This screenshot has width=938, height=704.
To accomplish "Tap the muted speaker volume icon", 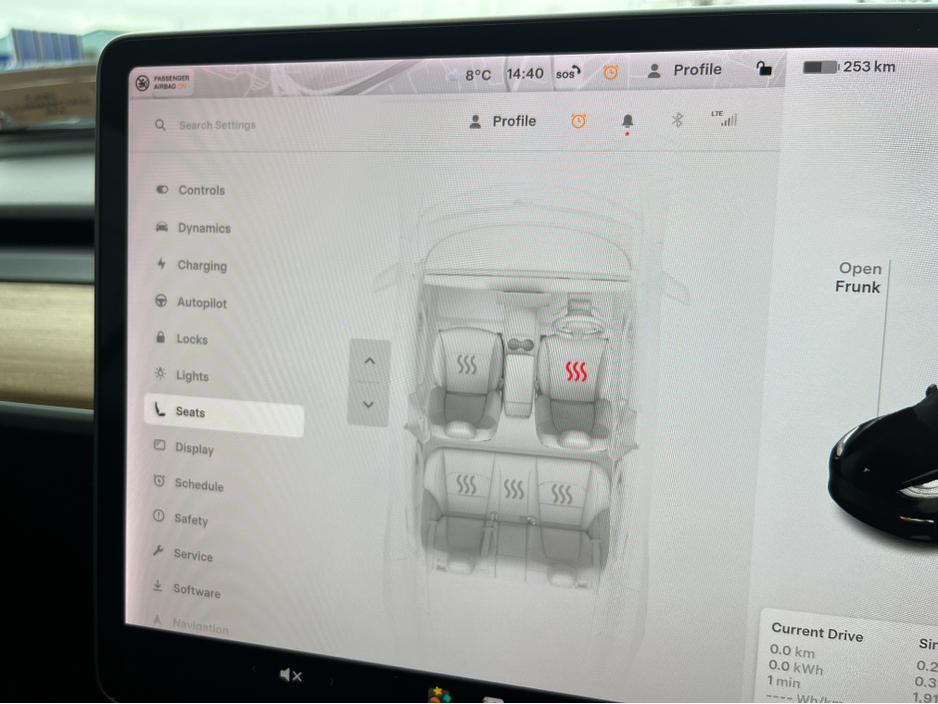I will point(291,676).
